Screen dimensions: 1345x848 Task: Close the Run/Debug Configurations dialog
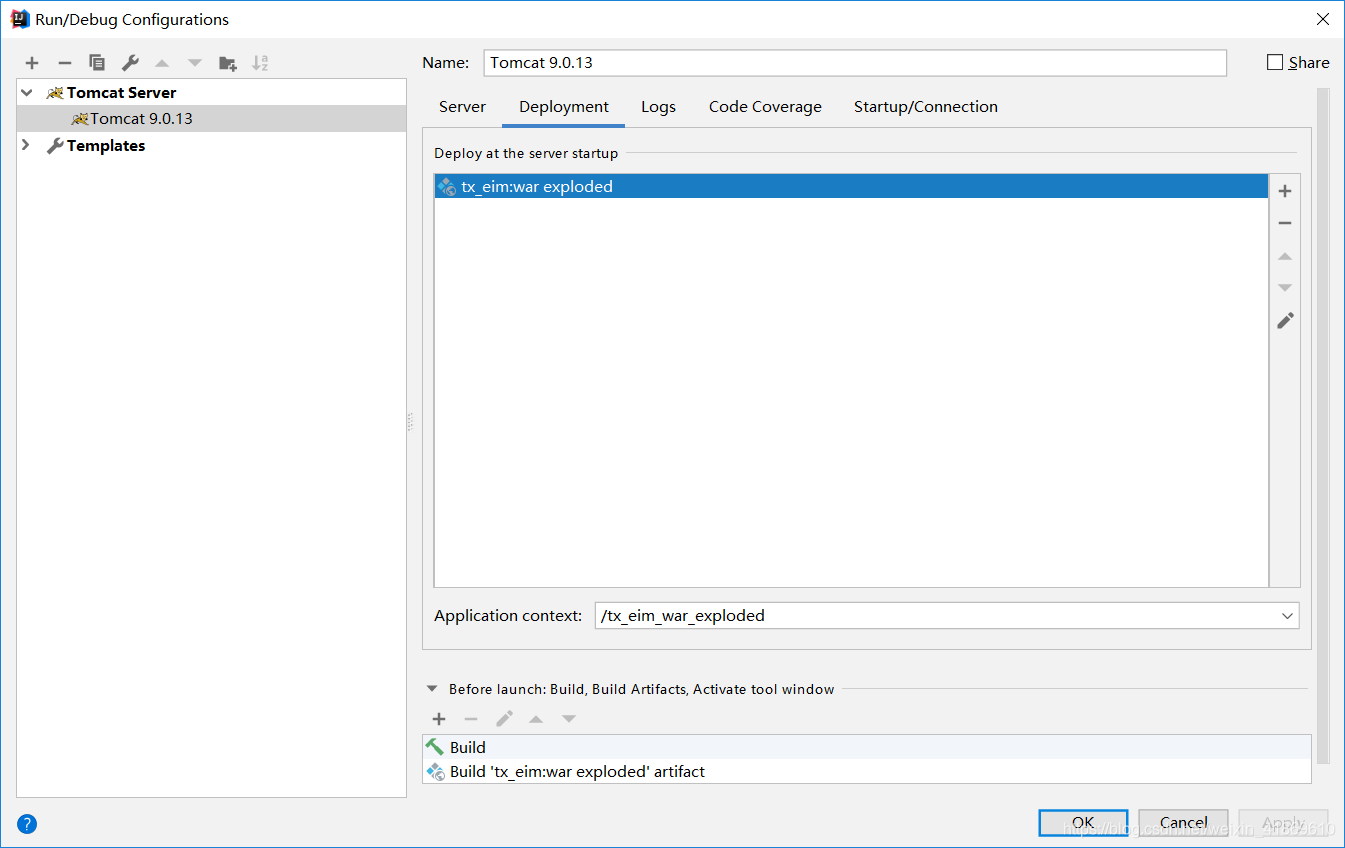[x=1322, y=19]
